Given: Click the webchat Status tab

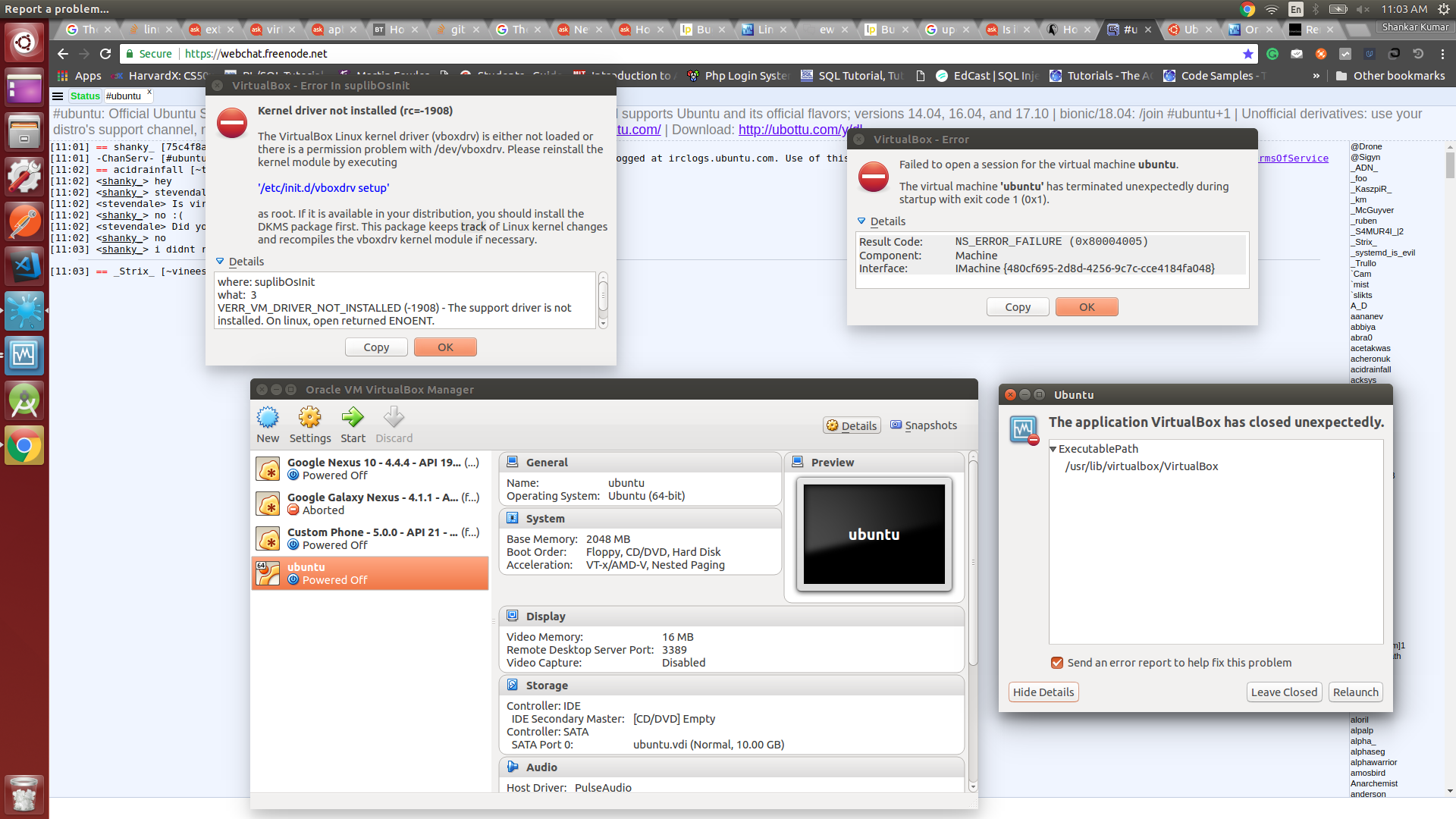Looking at the screenshot, I should [85, 96].
